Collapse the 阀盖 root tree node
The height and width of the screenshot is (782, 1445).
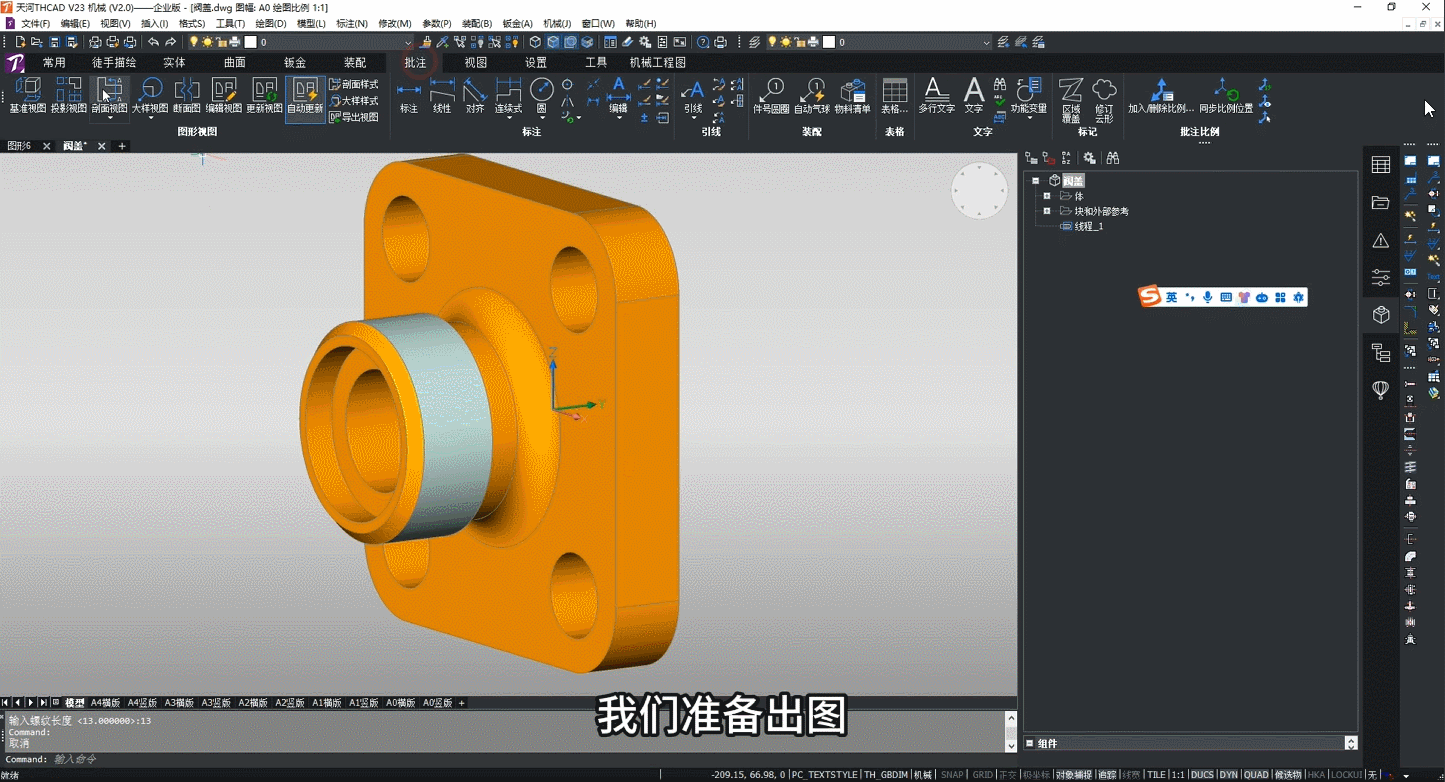[1035, 181]
